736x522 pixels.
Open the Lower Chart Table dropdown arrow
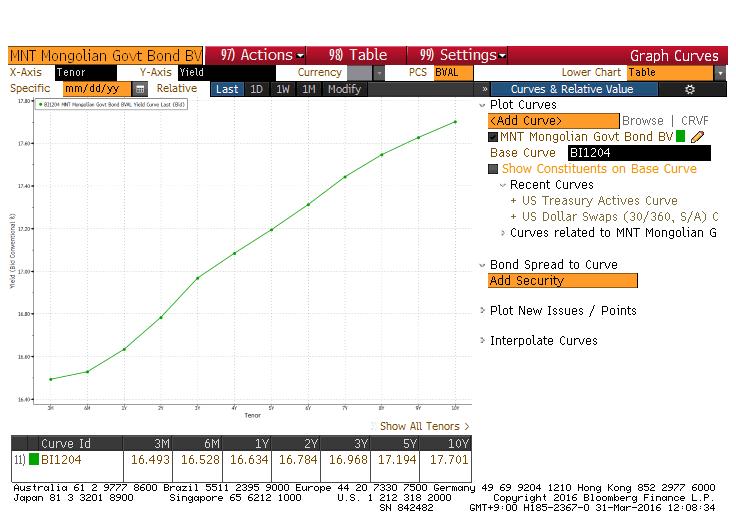720,73
